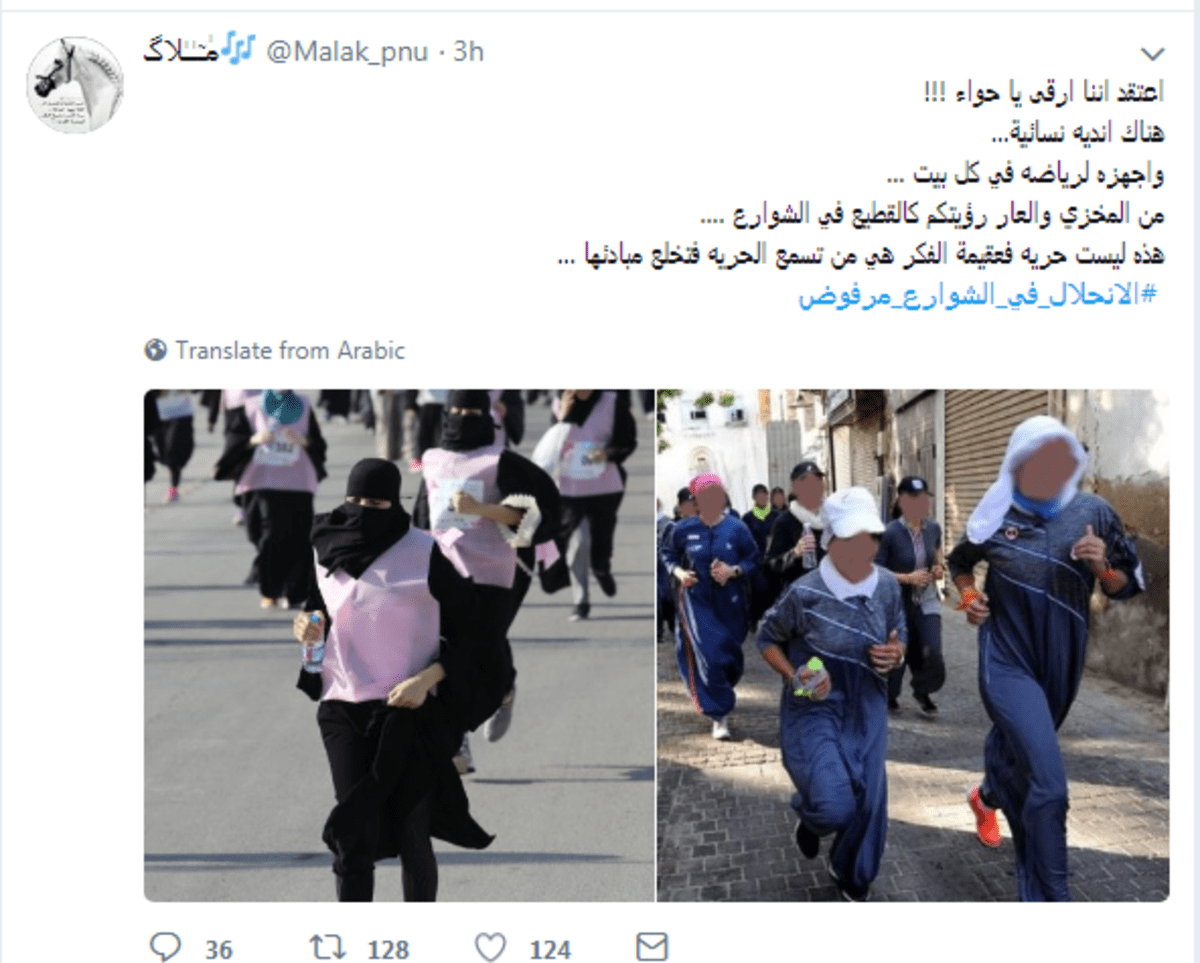Click the retweet arrows icon
Image resolution: width=1200 pixels, height=963 pixels.
click(x=322, y=946)
